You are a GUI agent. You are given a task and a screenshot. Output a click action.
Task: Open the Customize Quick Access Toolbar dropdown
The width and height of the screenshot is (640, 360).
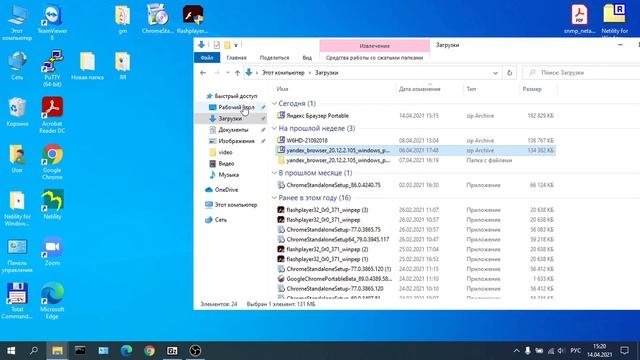[236, 45]
